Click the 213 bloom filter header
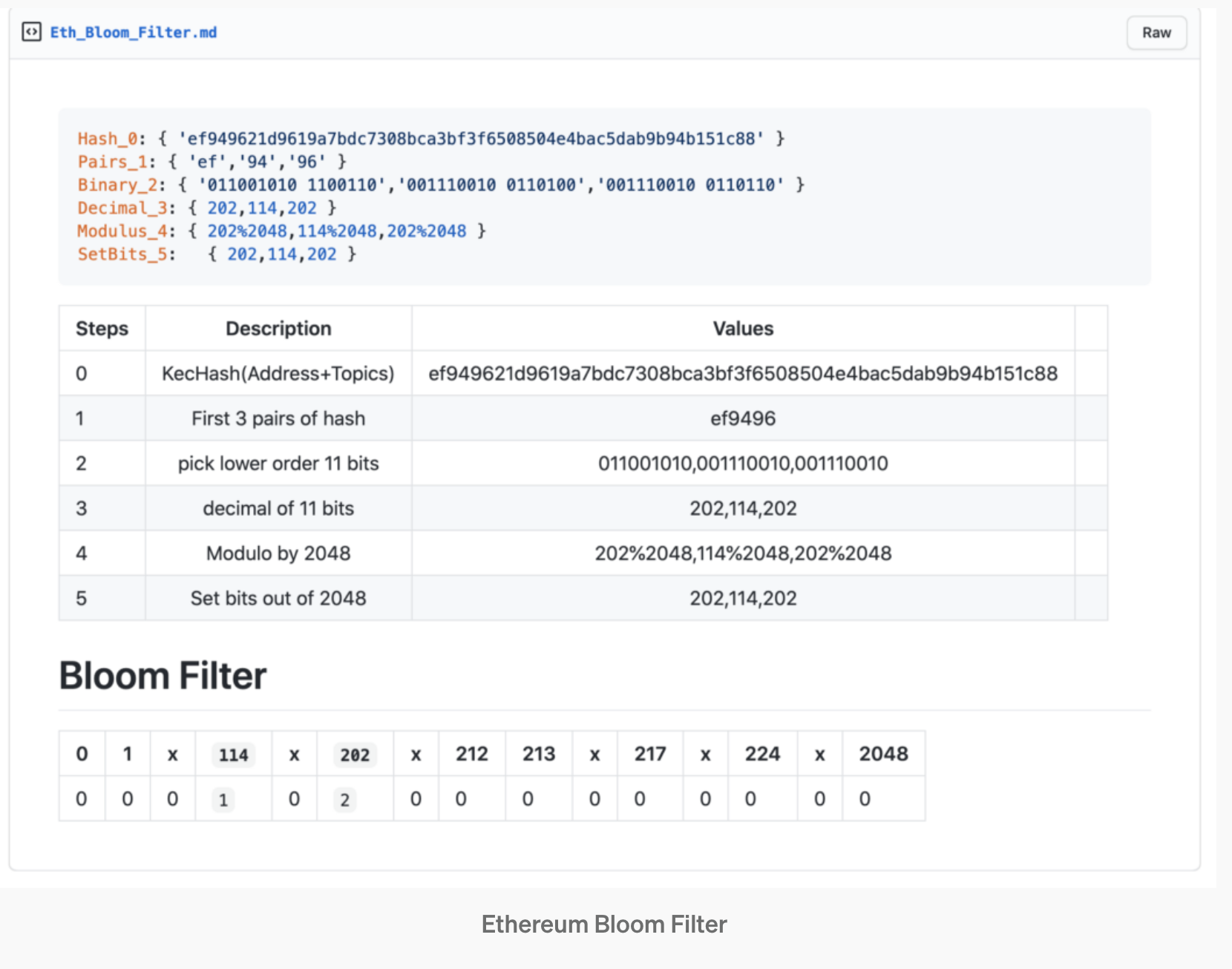 point(539,754)
